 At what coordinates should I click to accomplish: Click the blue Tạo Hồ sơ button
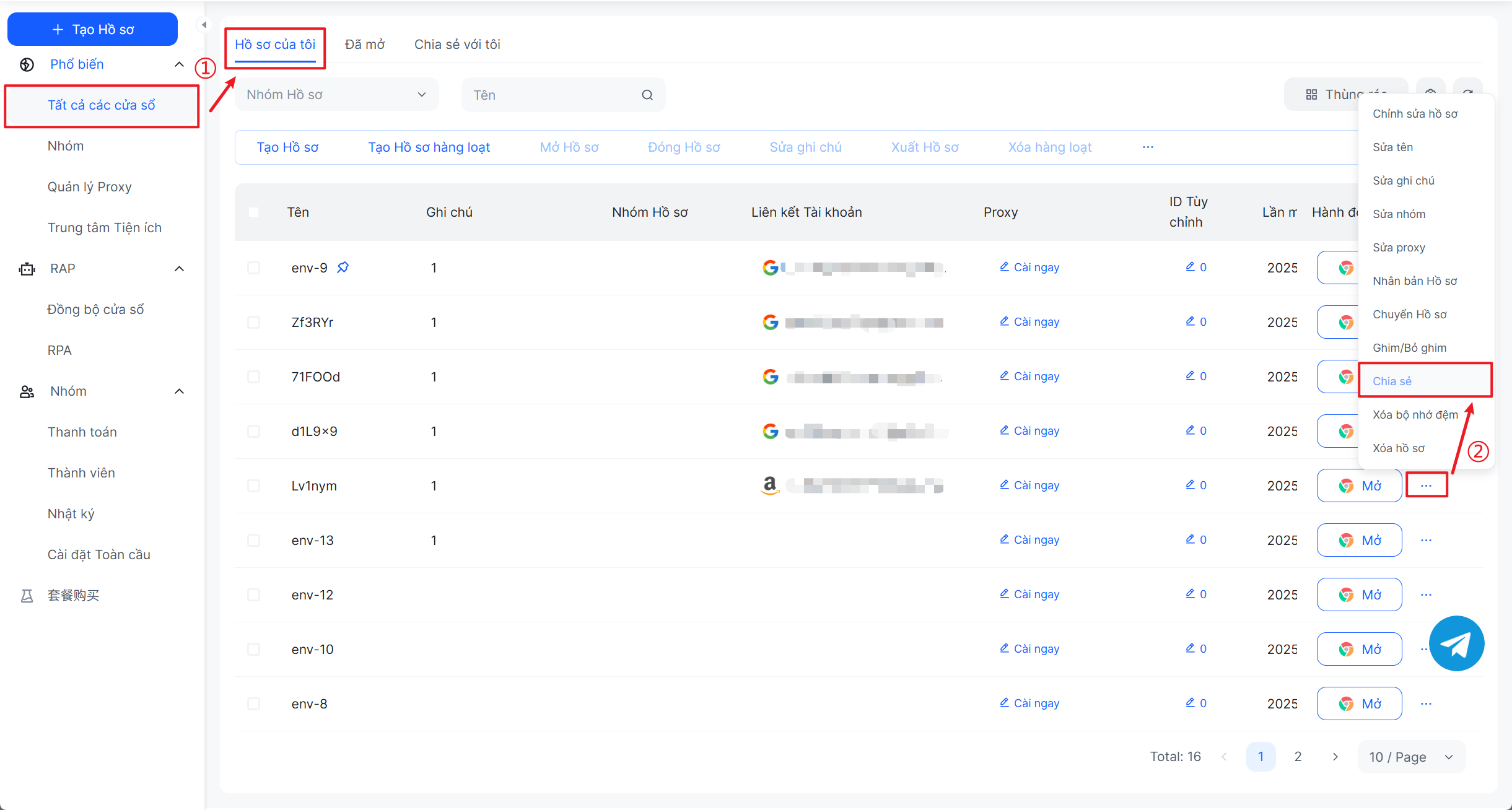pyautogui.click(x=93, y=29)
